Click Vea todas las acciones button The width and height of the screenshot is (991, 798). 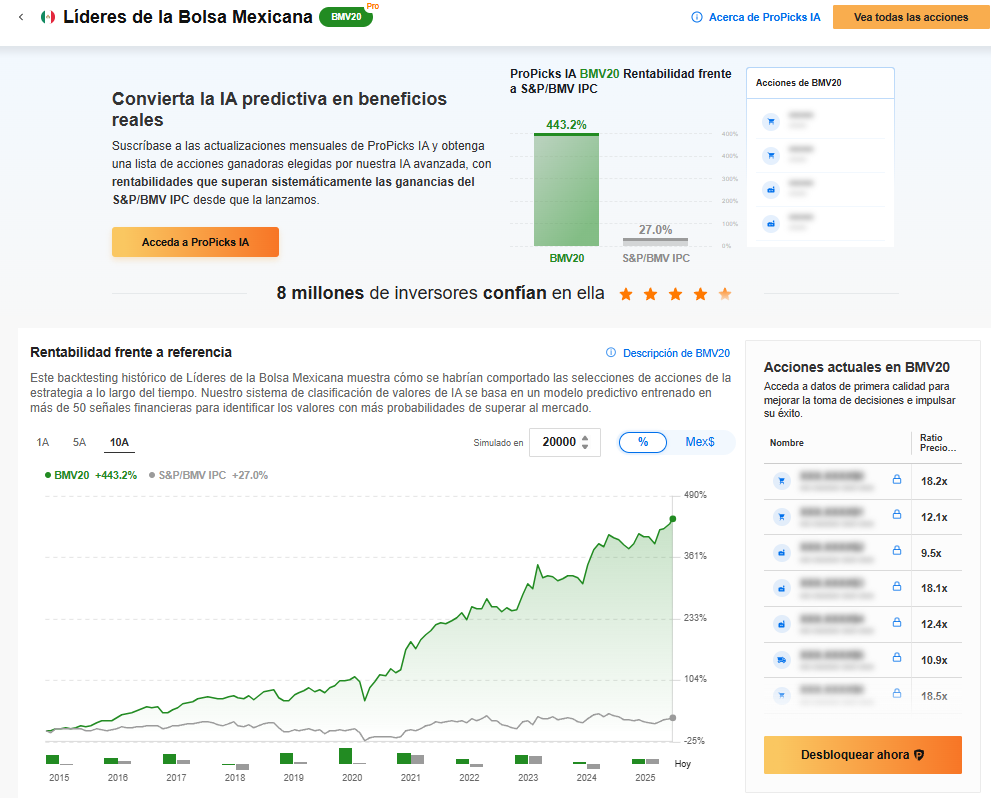coord(911,17)
